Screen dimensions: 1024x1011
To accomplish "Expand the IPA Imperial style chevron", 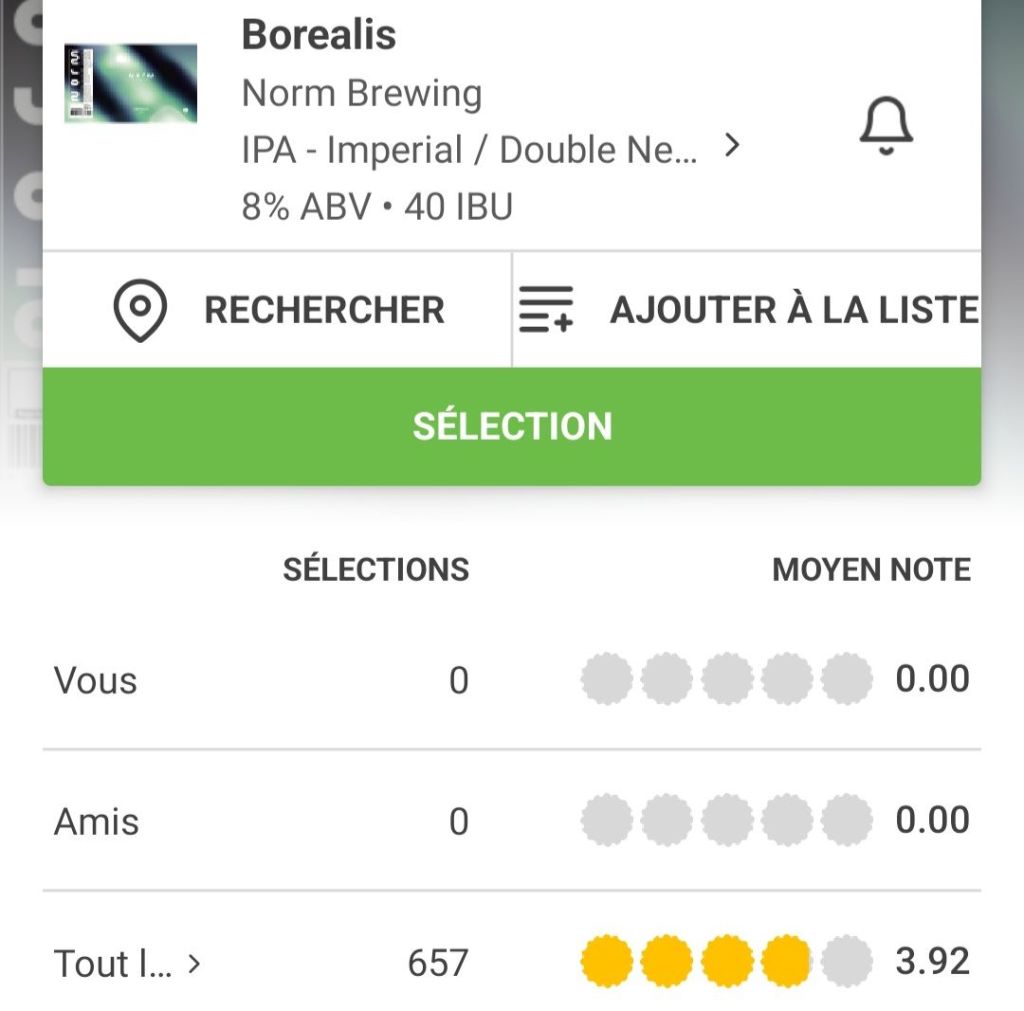I will tap(732, 146).
